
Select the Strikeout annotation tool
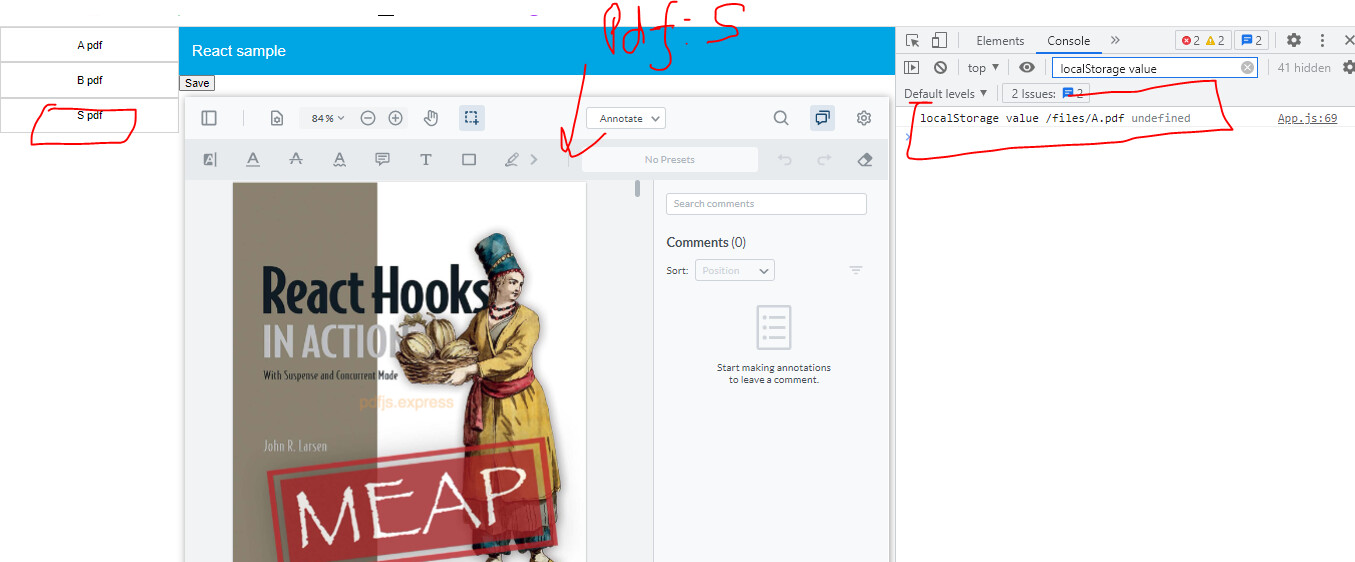(296, 159)
